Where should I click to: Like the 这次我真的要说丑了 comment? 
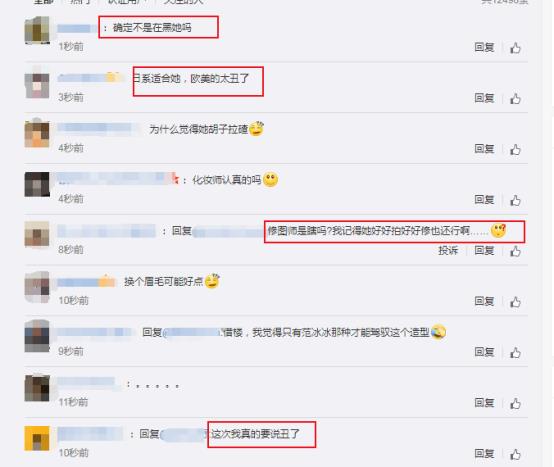(x=515, y=454)
